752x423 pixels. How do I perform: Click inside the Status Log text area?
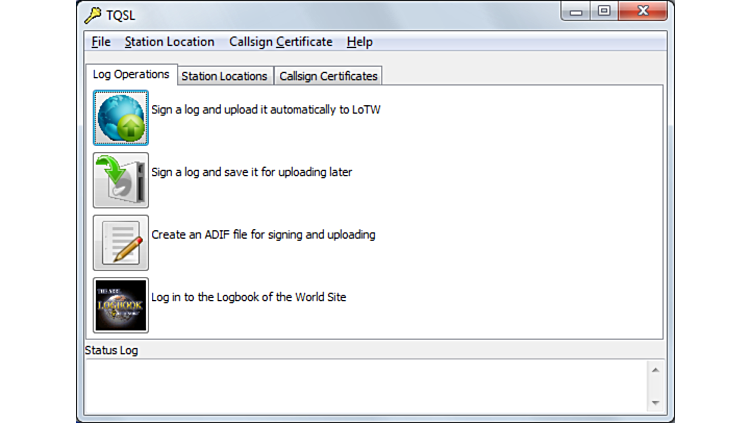pyautogui.click(x=360, y=385)
